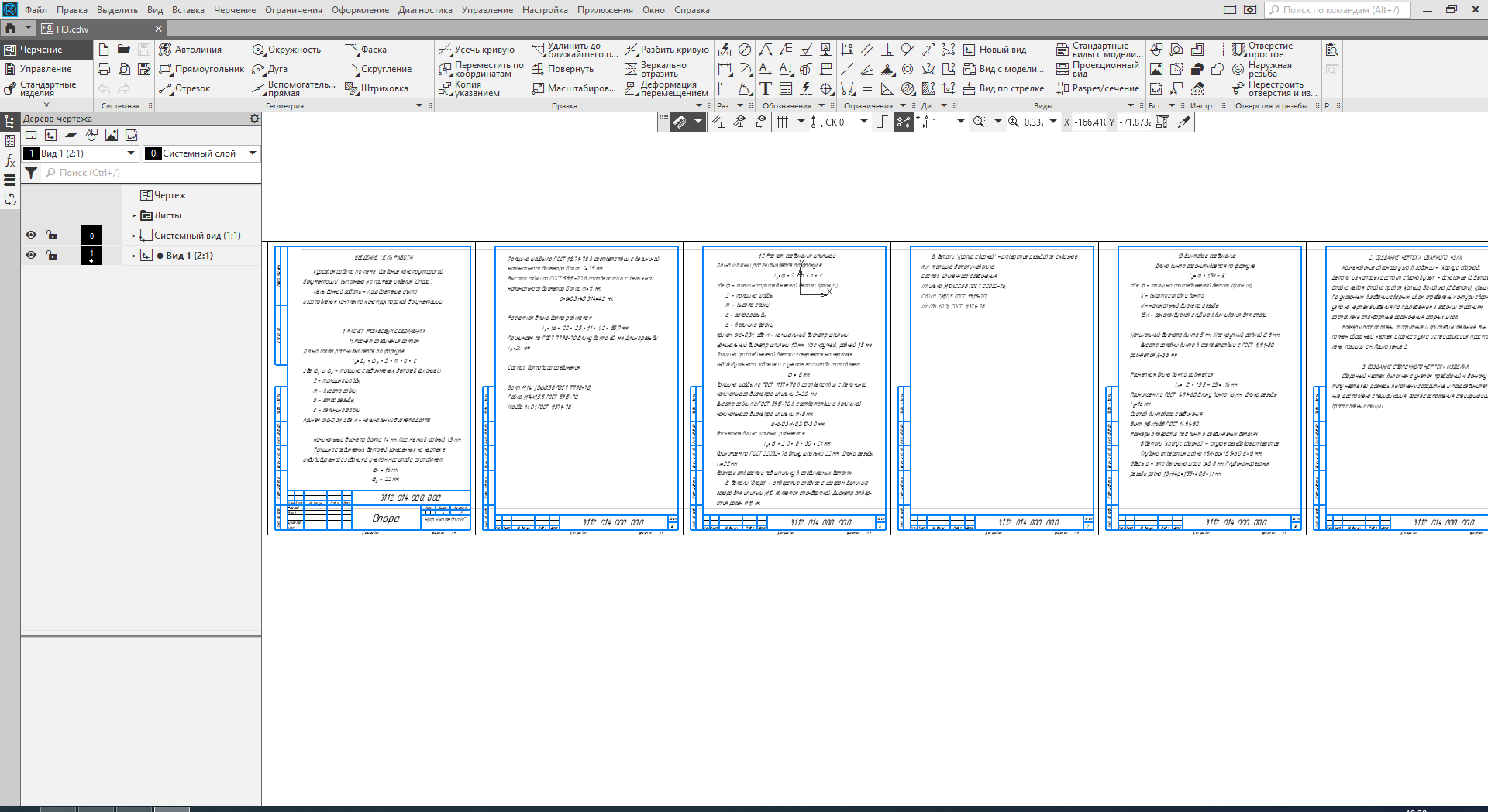This screenshot has height=812, width=1488.
Task: Select the Автолиния drawing tool
Action: click(x=190, y=50)
